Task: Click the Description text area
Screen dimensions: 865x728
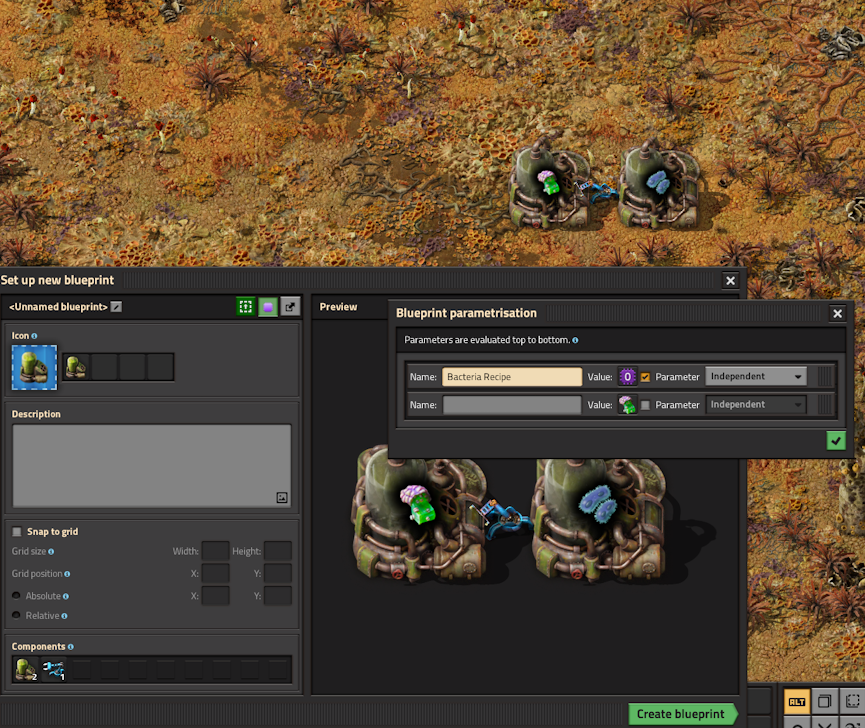Action: 152,465
